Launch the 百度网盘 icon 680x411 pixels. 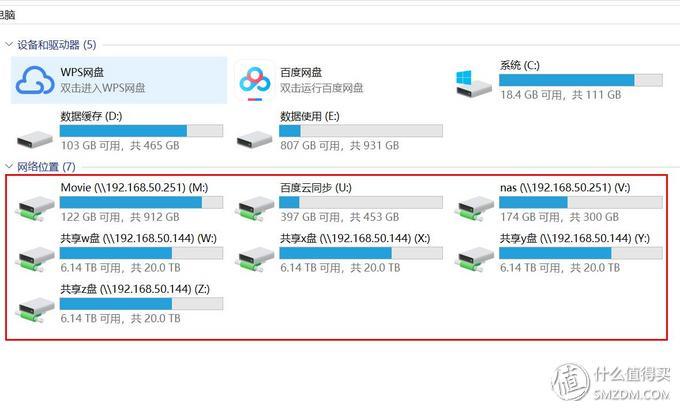255,81
